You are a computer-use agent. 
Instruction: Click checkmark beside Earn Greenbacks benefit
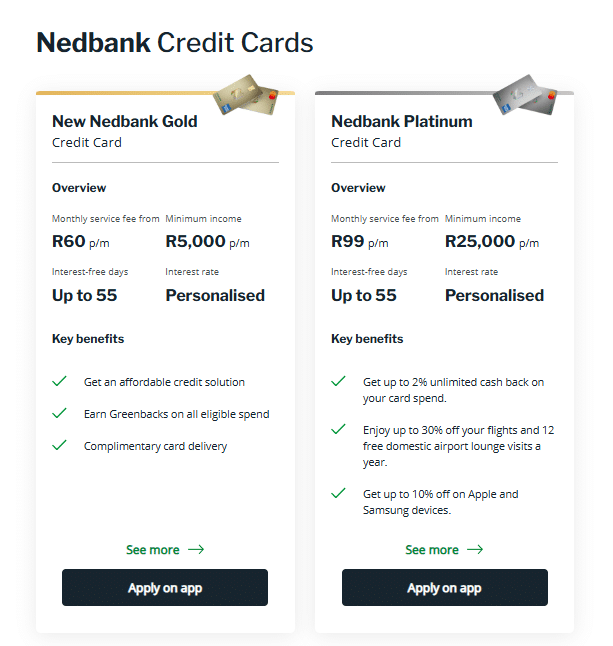click(x=60, y=413)
